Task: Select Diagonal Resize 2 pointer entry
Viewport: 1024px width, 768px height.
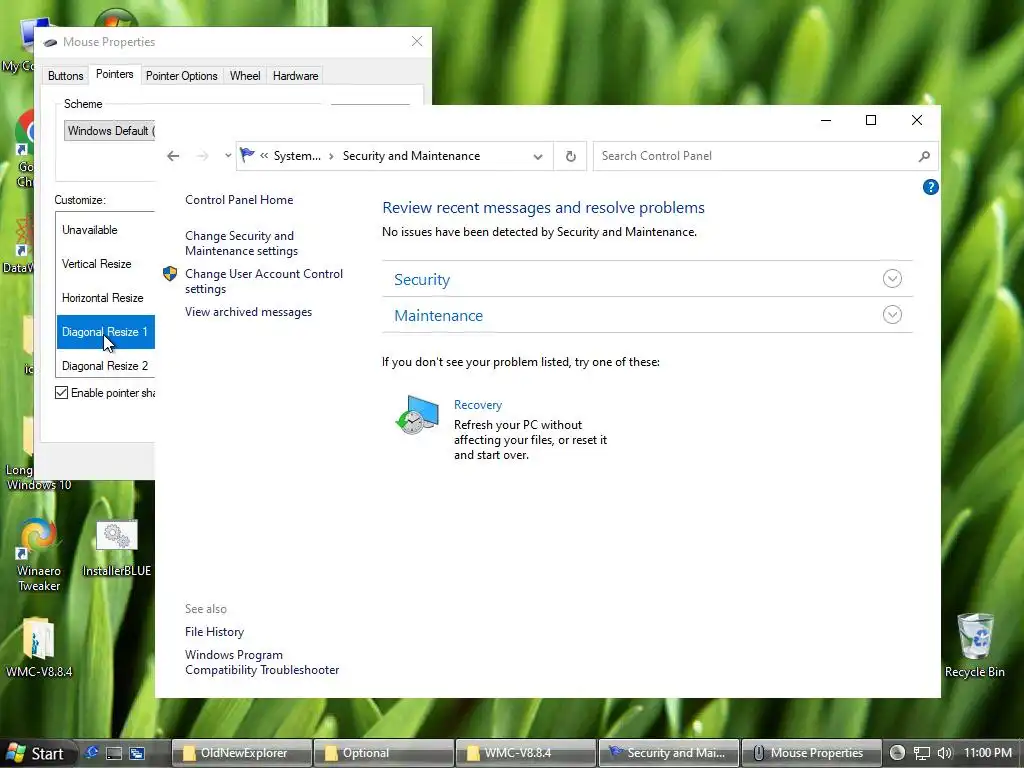Action: 106,366
